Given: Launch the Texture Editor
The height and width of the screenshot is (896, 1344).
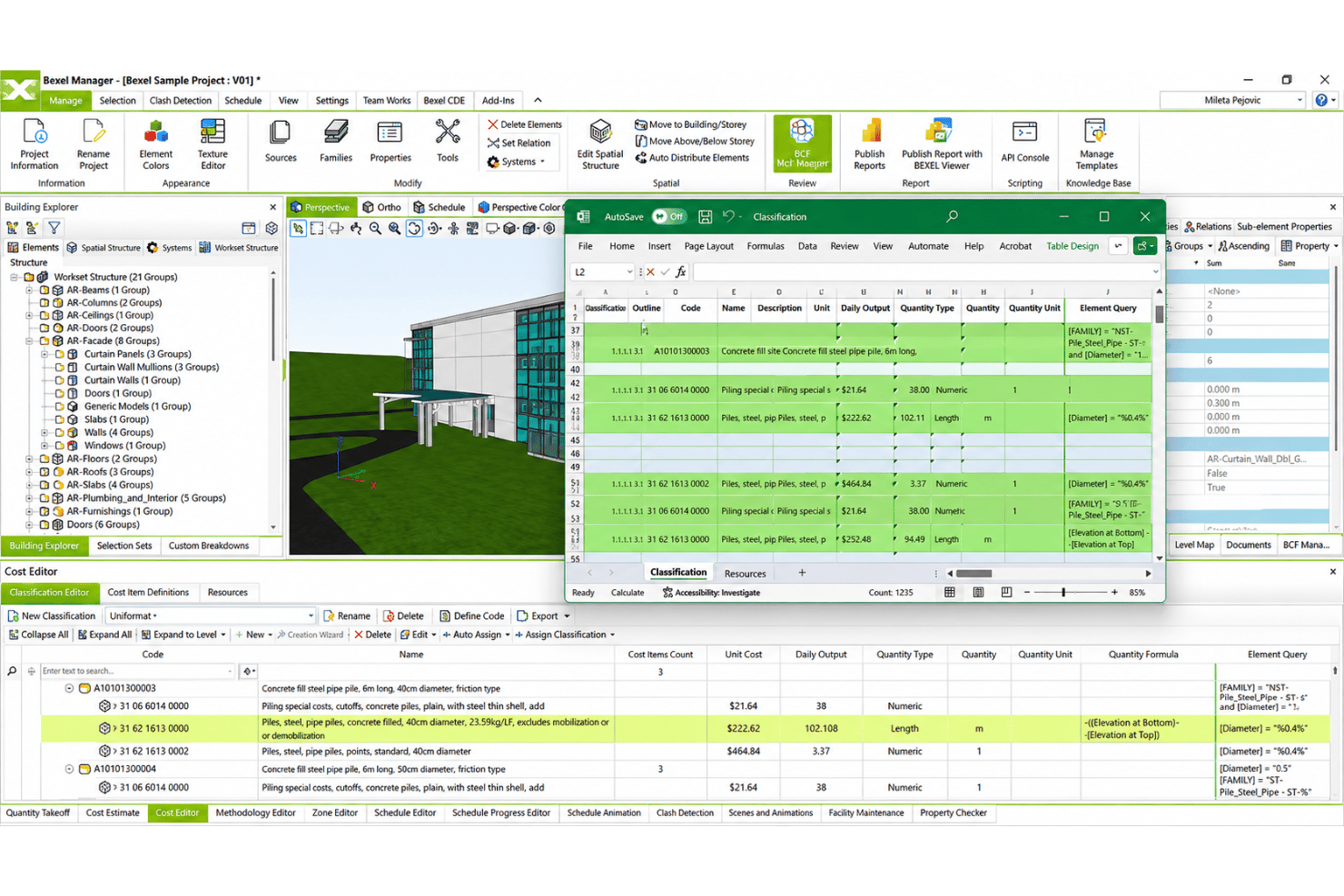Looking at the screenshot, I should coord(212,144).
